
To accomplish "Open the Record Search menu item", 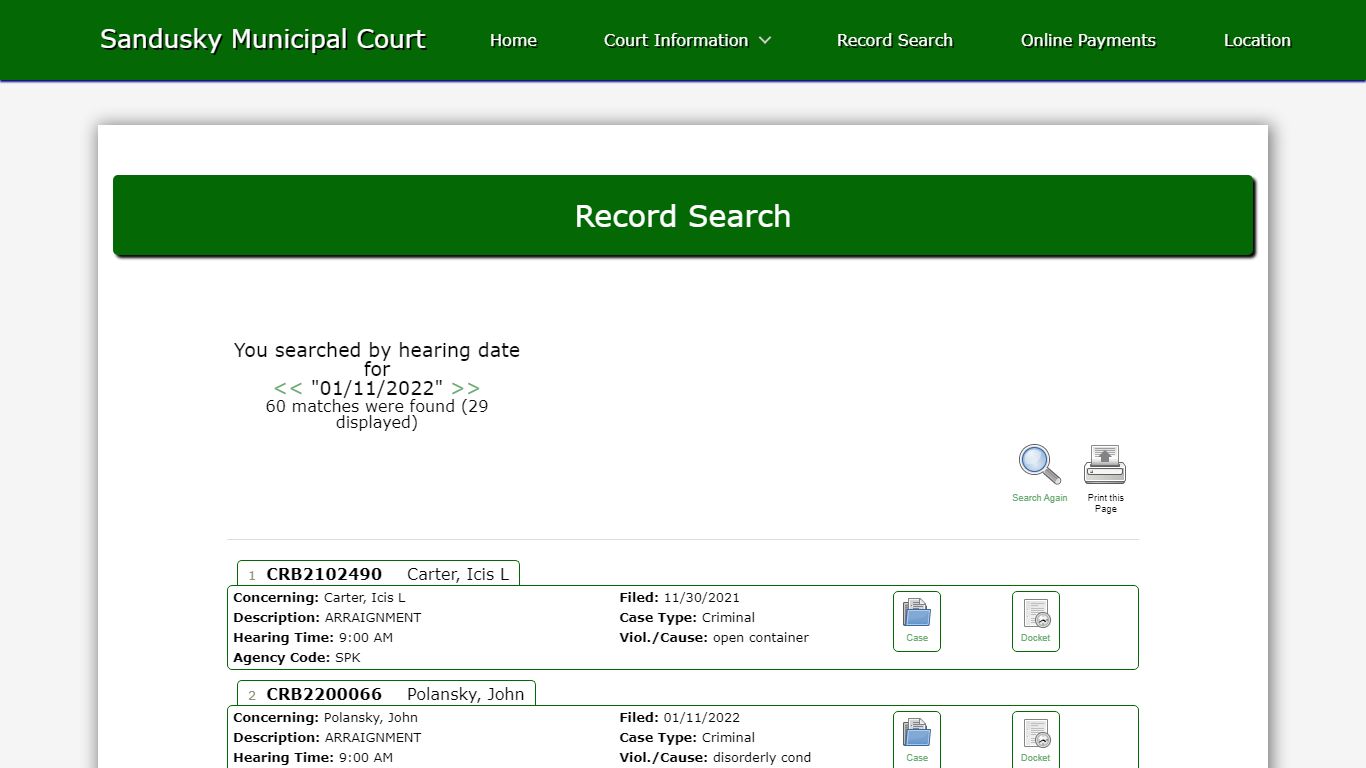I will coord(895,40).
